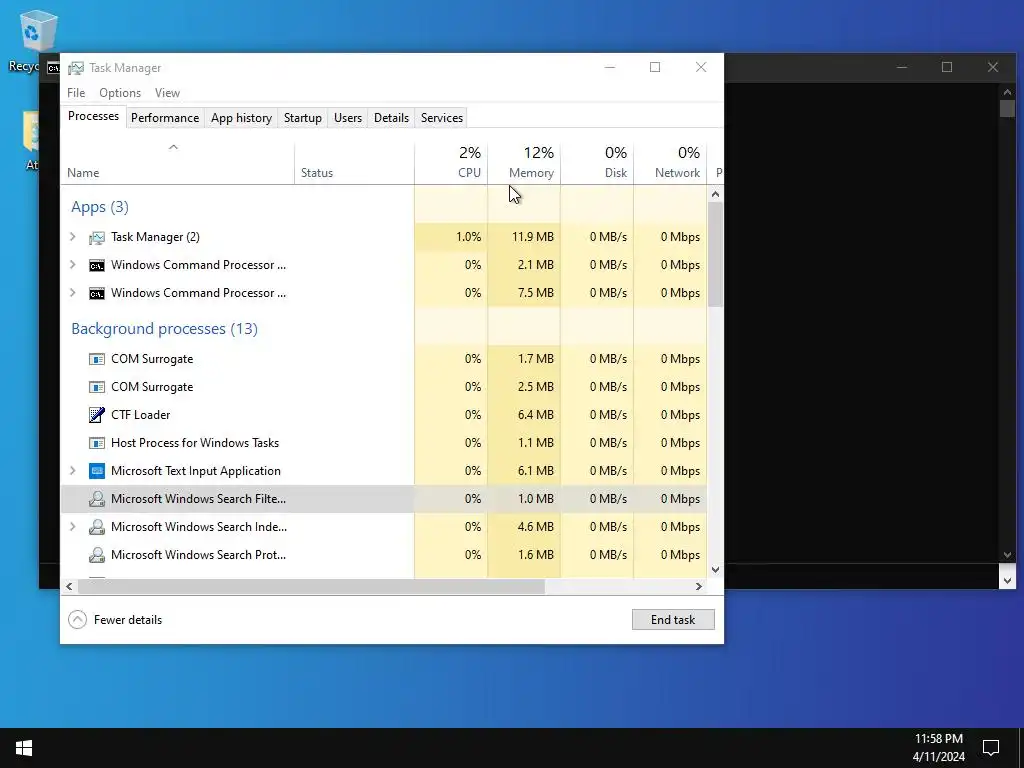Click the End task button

click(x=673, y=619)
